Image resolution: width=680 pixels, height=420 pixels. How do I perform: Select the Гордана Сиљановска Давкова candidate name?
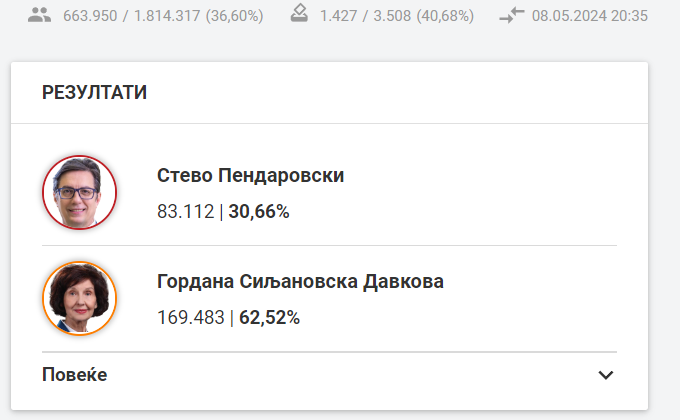[300, 282]
